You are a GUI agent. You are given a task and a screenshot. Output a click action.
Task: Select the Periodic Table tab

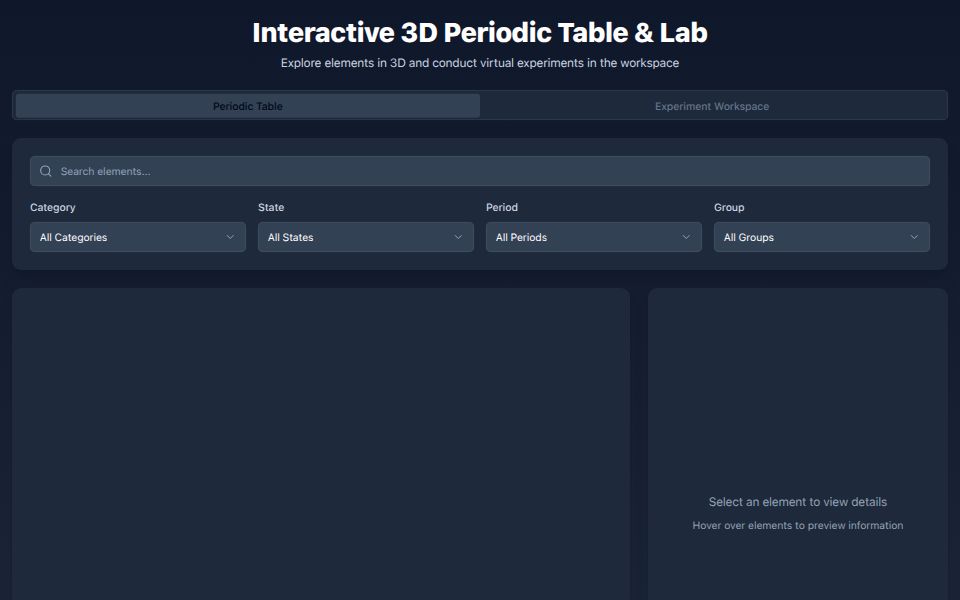(247, 105)
